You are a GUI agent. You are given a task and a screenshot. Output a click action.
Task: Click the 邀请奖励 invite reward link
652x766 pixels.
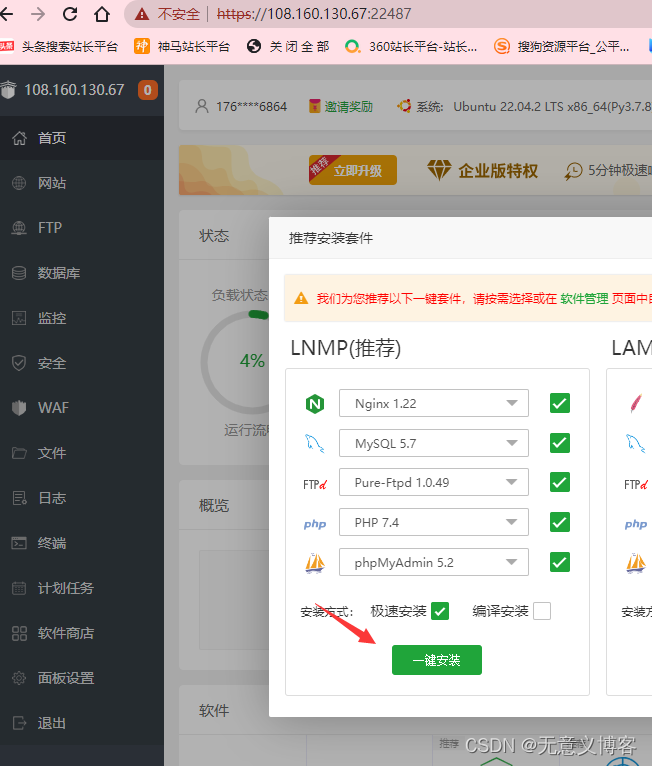click(x=341, y=106)
